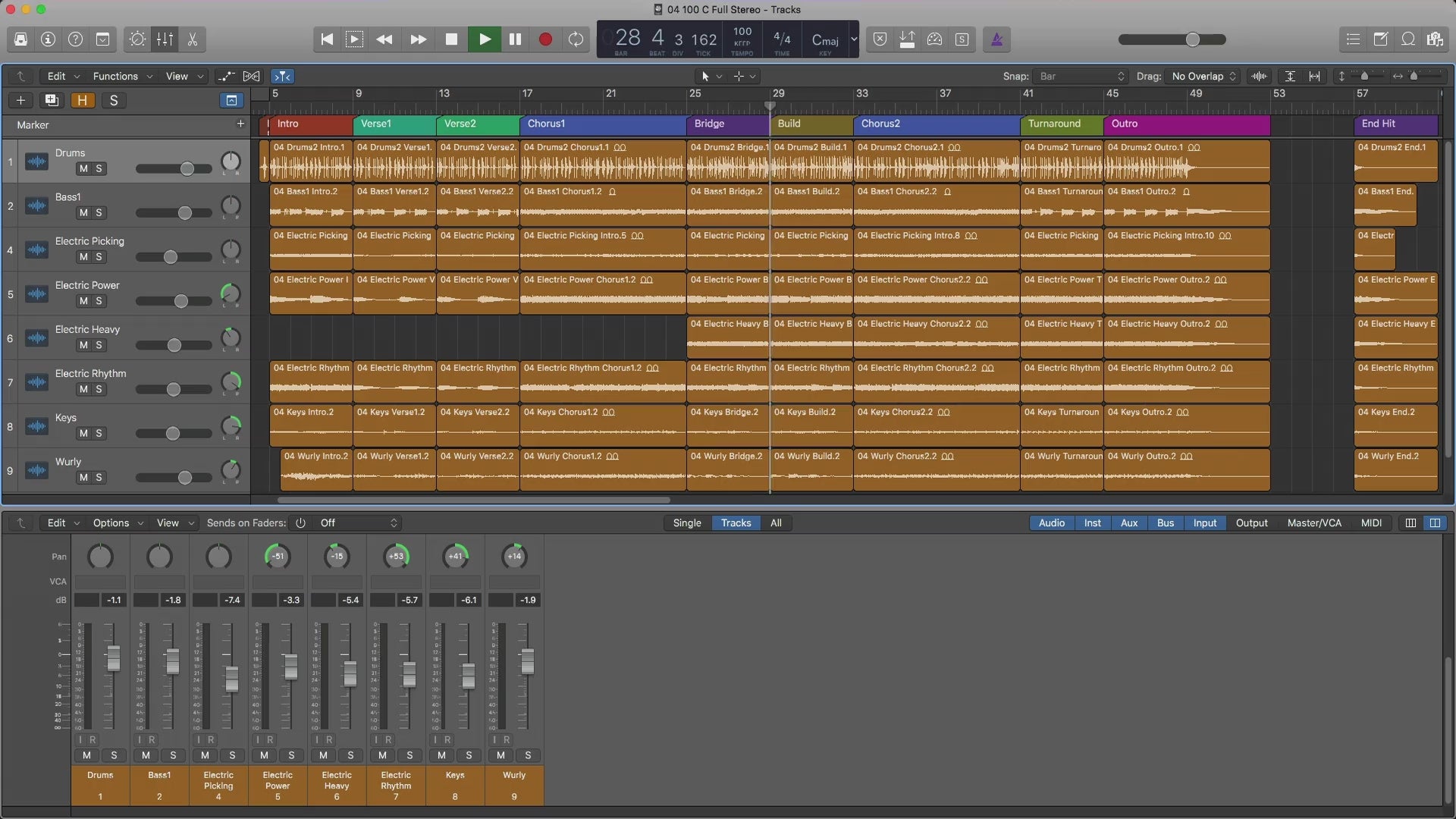Click the Wurly track pan knob
Image resolution: width=1456 pixels, height=819 pixels.
pos(231,470)
